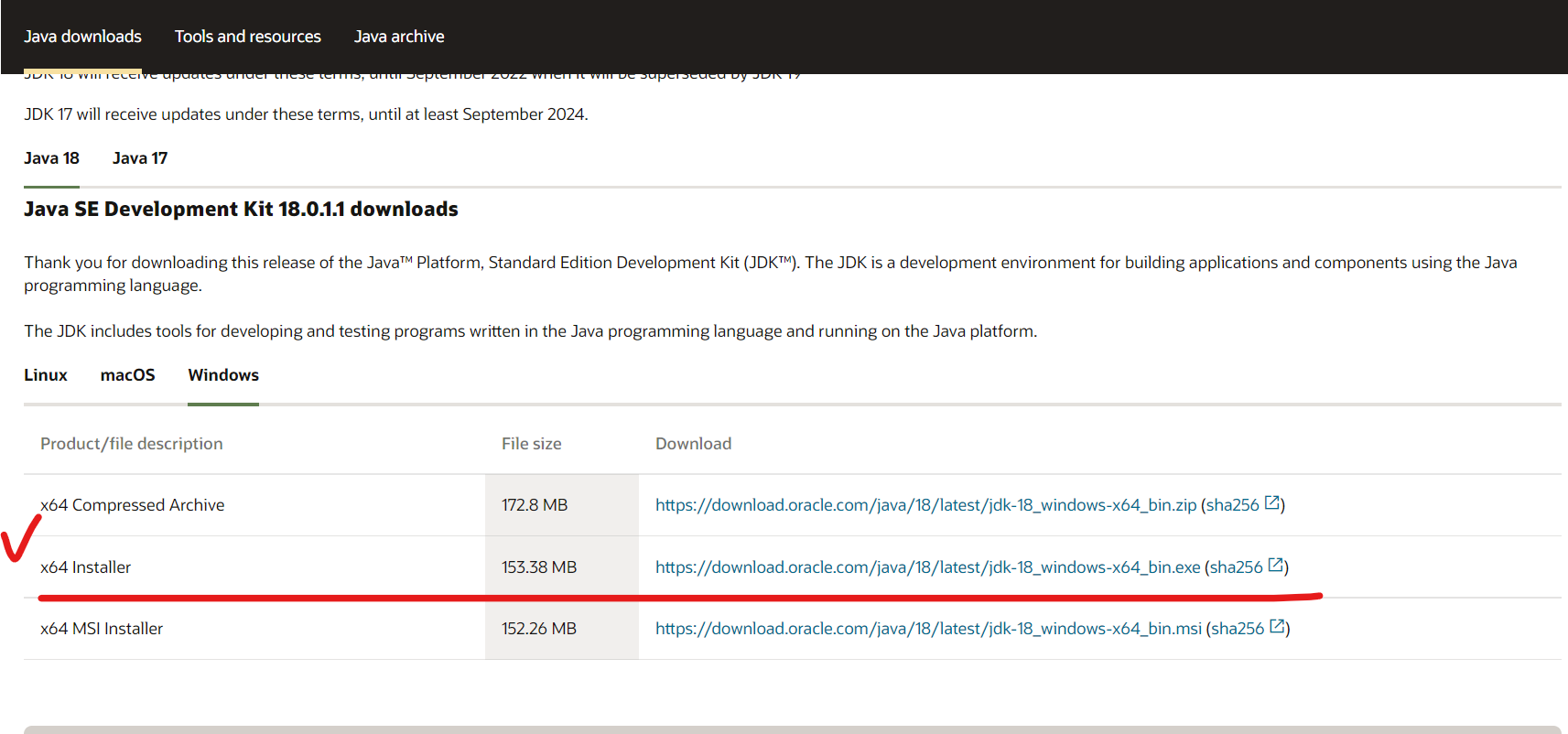Open the Tools and resources nav item
This screenshot has width=1568, height=734.
(x=248, y=37)
